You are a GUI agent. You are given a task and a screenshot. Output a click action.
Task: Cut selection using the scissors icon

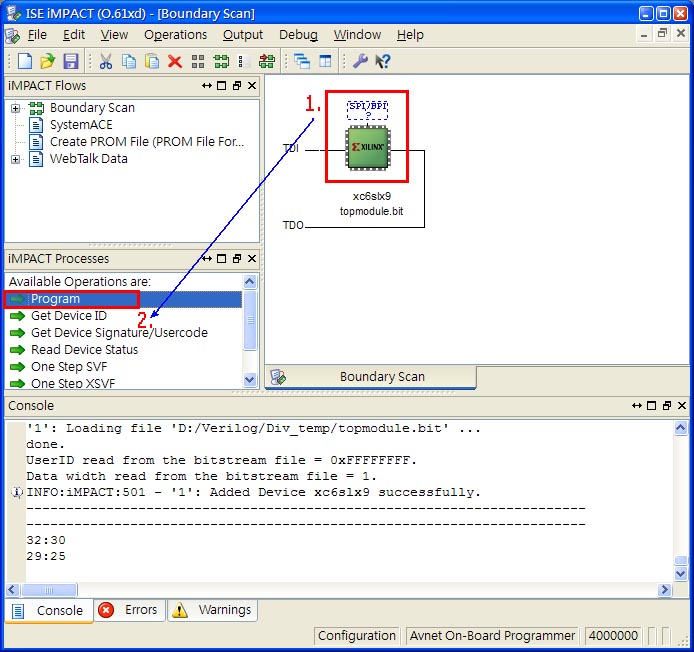point(105,61)
